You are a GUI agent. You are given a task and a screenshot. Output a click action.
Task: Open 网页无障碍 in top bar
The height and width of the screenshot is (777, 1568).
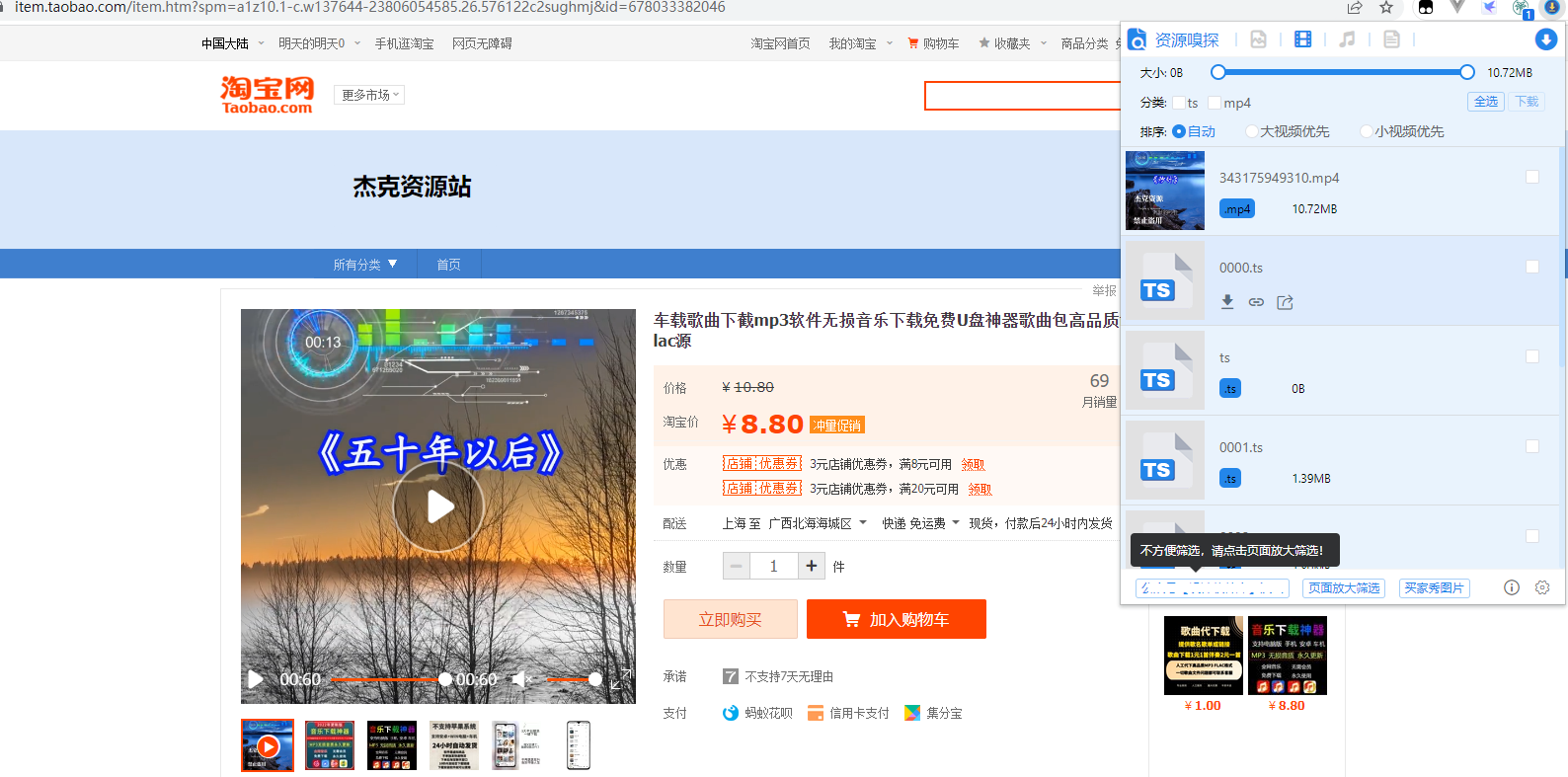click(482, 43)
